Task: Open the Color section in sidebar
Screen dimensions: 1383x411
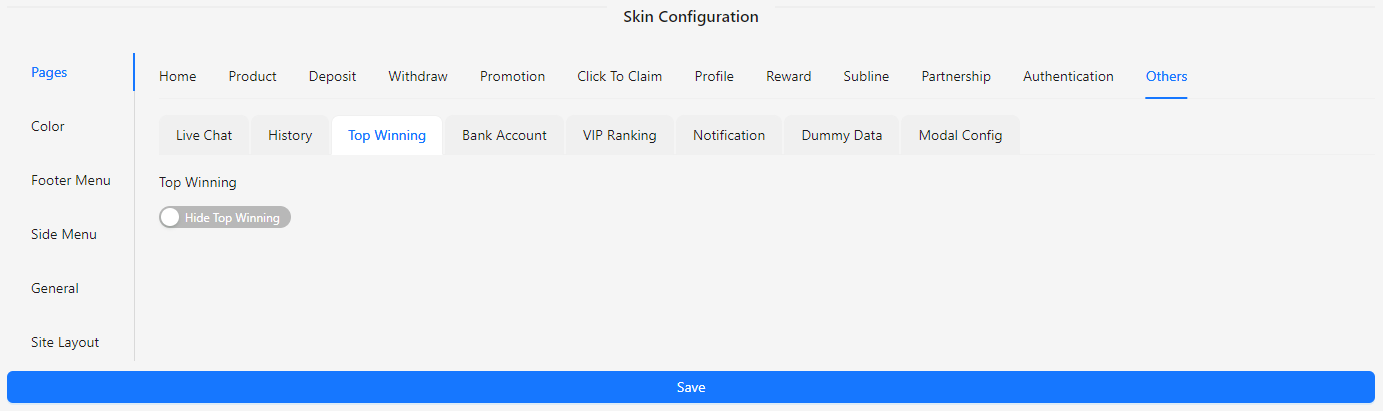Action: [48, 127]
